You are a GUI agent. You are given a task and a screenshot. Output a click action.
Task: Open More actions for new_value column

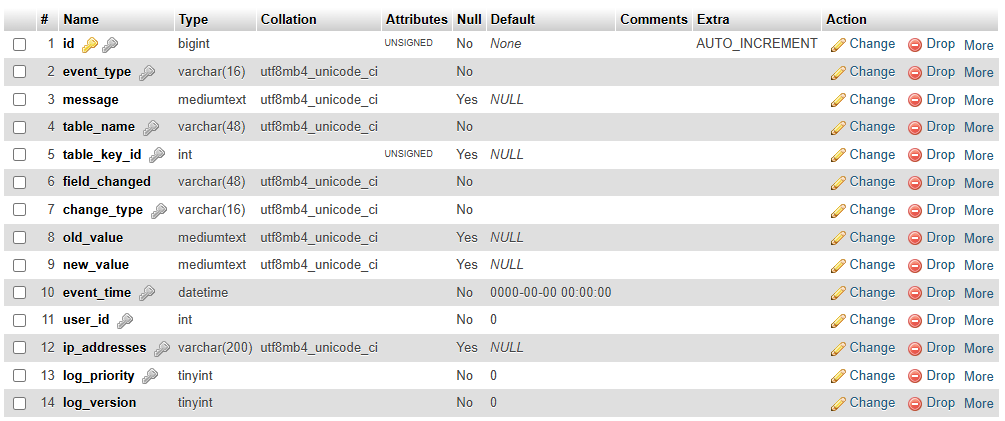(x=978, y=265)
